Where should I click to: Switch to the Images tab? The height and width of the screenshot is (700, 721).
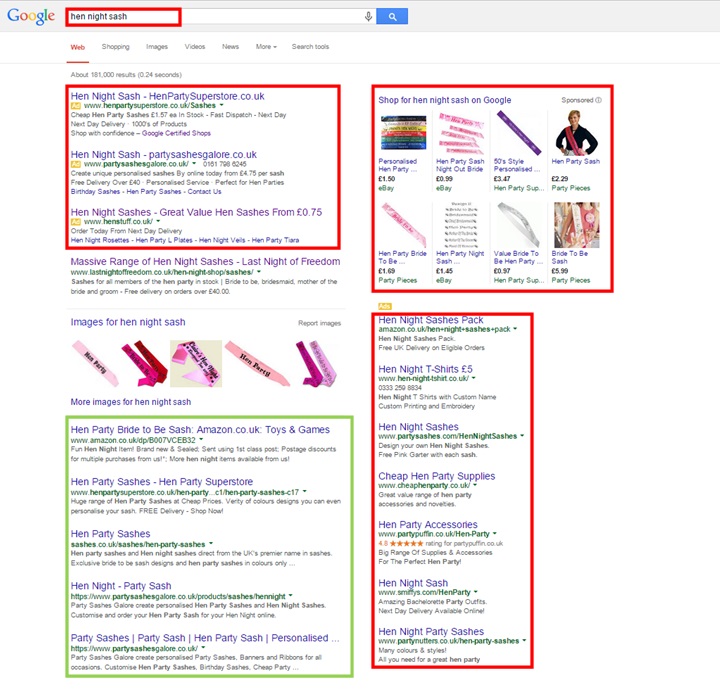coord(157,46)
